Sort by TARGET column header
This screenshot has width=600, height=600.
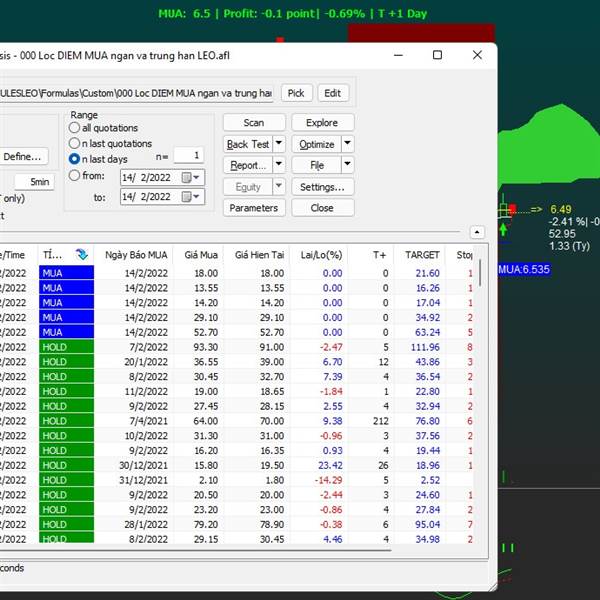tap(419, 255)
